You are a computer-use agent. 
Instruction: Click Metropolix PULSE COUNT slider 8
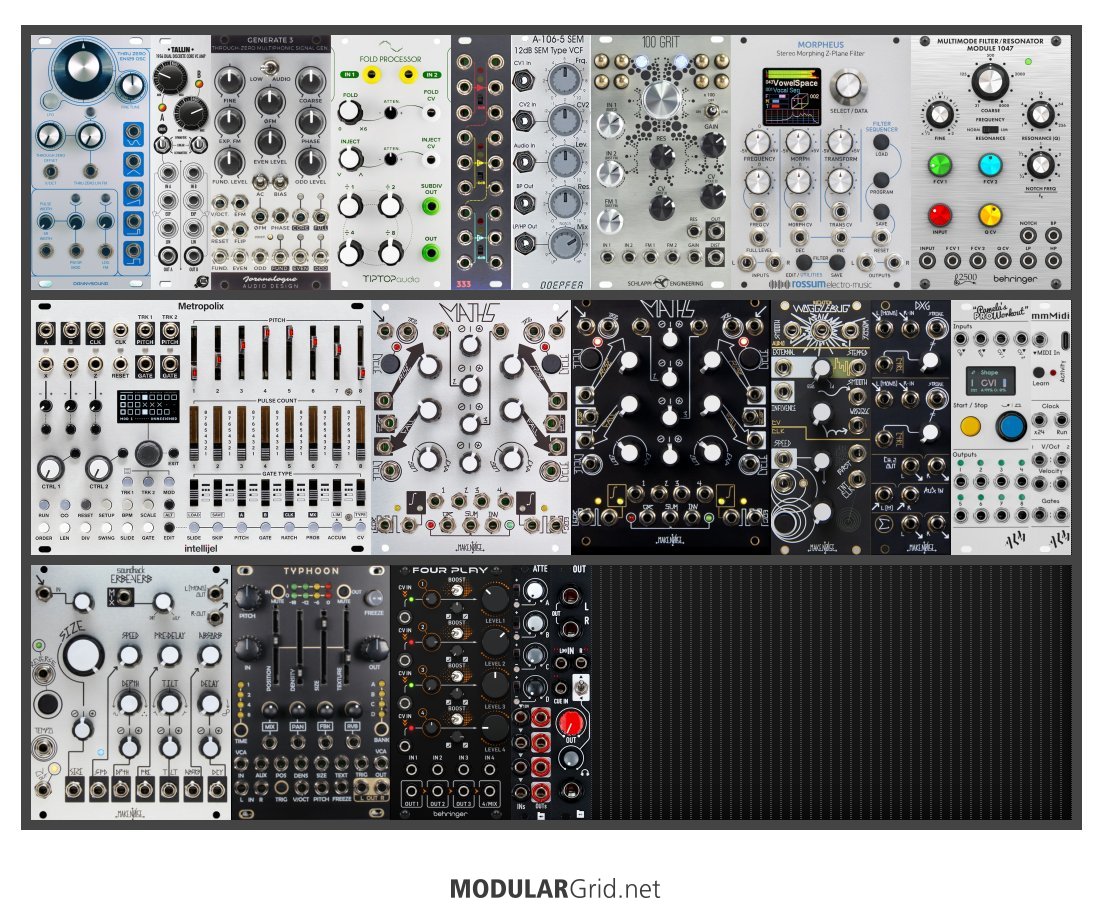(360, 431)
